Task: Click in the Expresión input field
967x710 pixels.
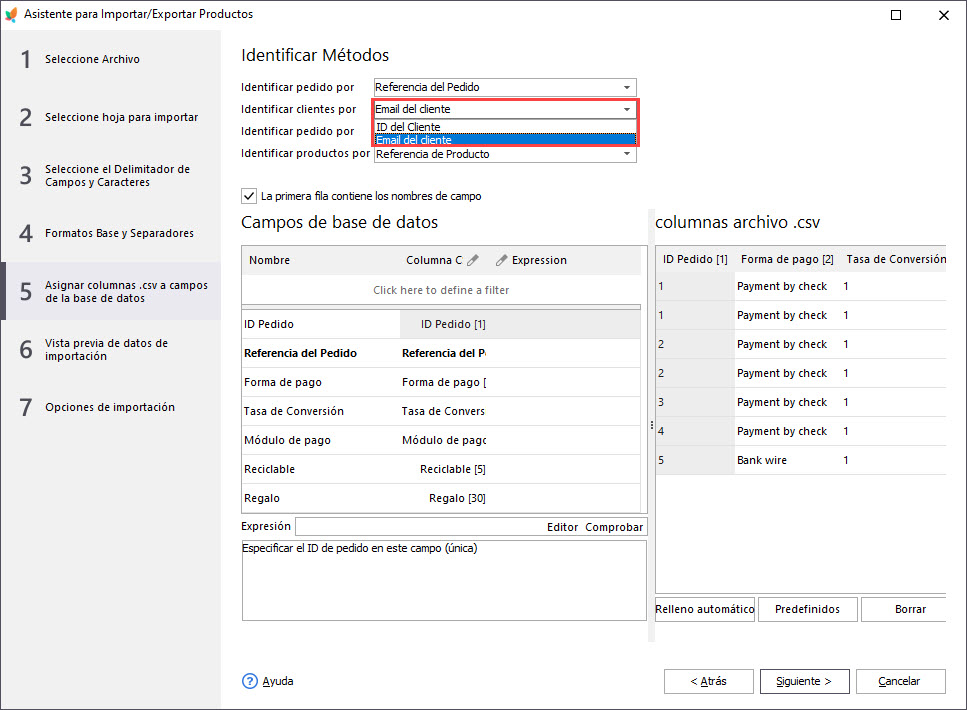Action: click(419, 527)
